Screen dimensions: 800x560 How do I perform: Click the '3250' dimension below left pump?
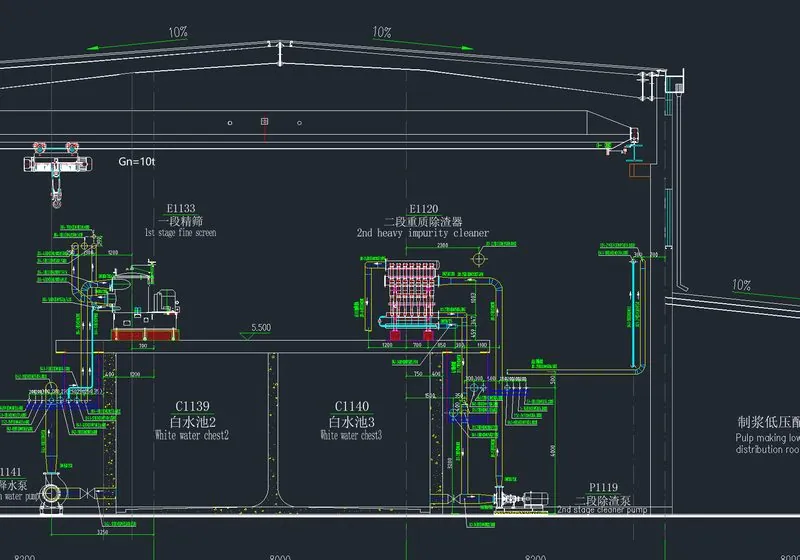[x=102, y=532]
